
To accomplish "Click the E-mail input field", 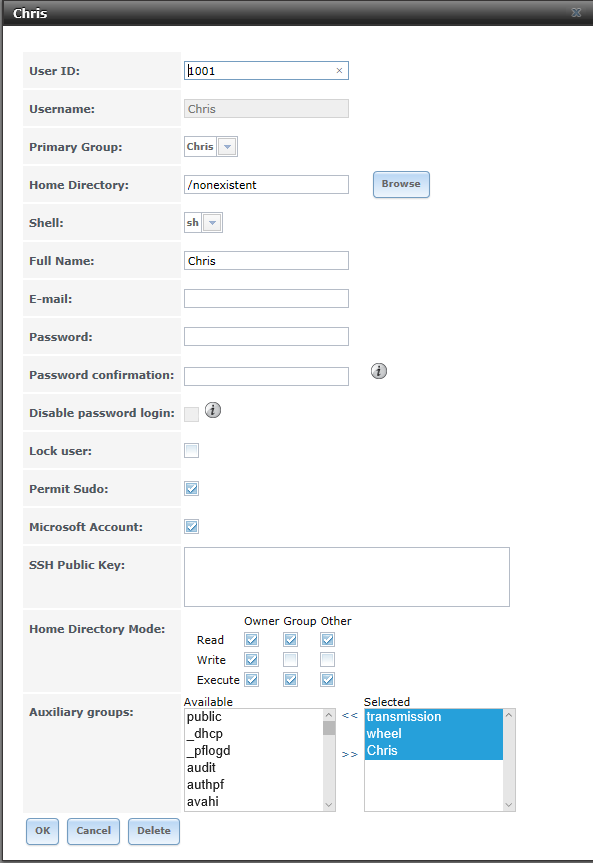I will pos(266,298).
